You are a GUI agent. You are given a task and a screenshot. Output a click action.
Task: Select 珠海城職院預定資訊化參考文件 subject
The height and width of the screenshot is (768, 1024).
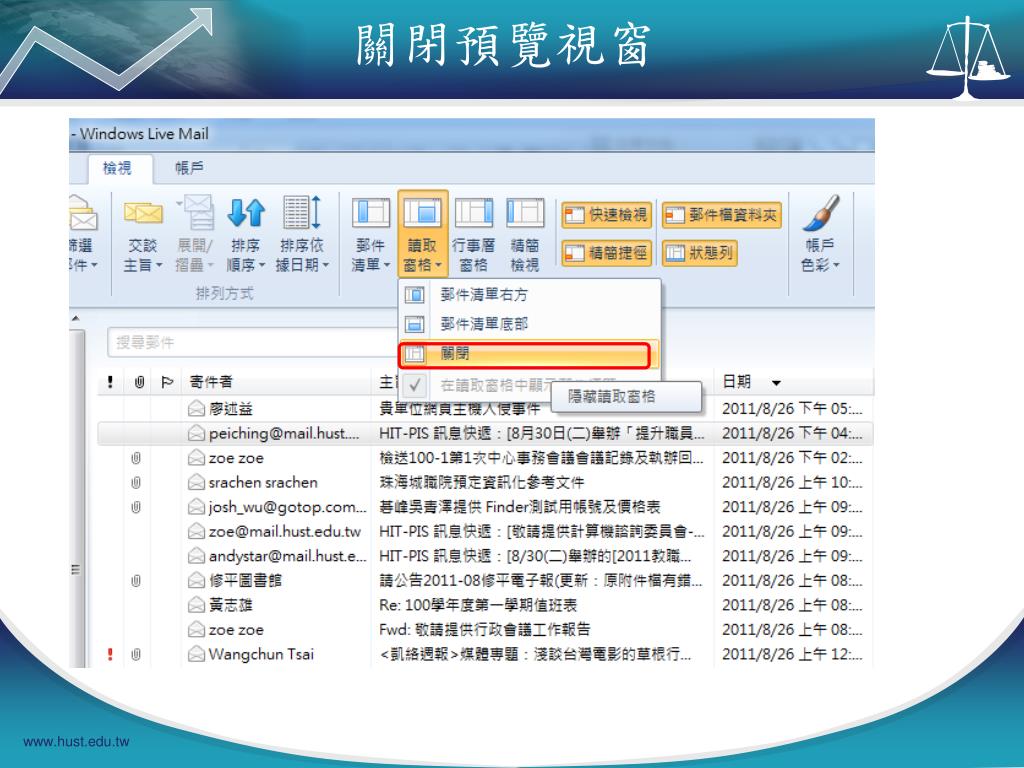(x=481, y=483)
